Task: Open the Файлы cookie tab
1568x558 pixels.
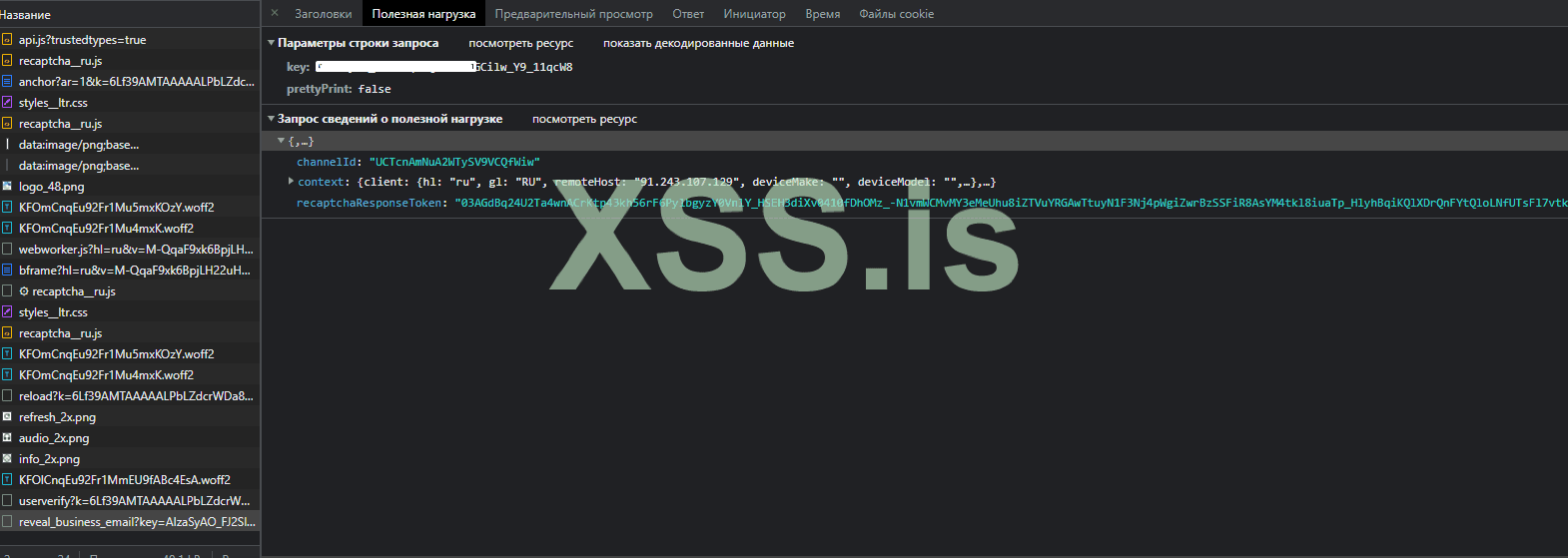Action: coord(897,14)
